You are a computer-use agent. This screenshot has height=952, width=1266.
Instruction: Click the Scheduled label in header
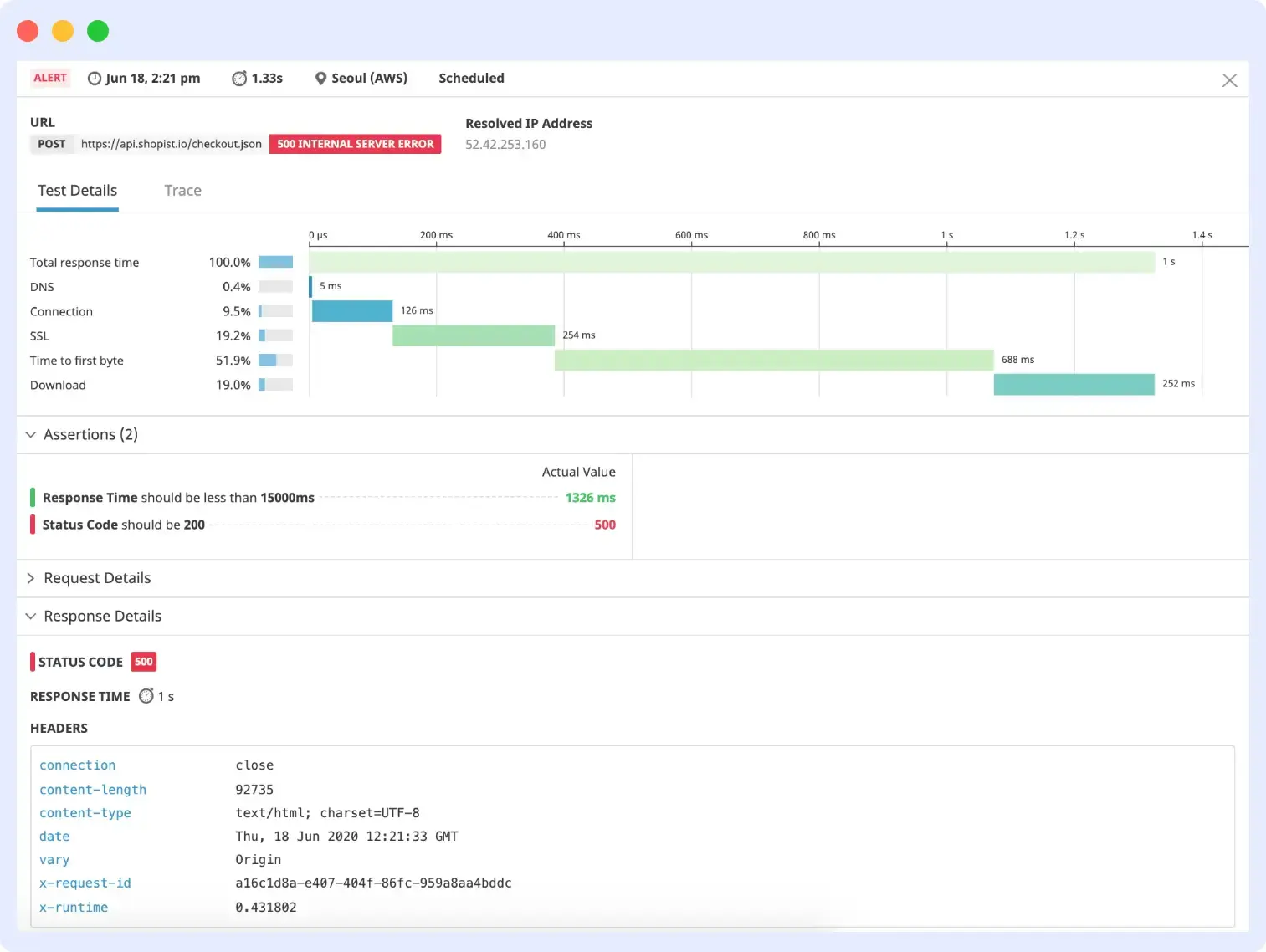[x=471, y=79]
